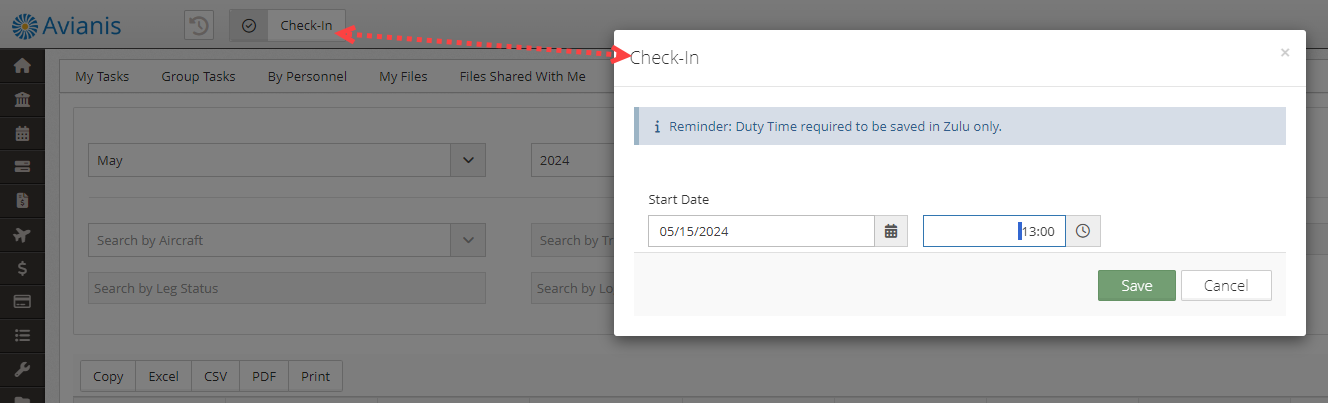Open the dollar sign sidebar icon
The width and height of the screenshot is (1328, 403).
22,267
